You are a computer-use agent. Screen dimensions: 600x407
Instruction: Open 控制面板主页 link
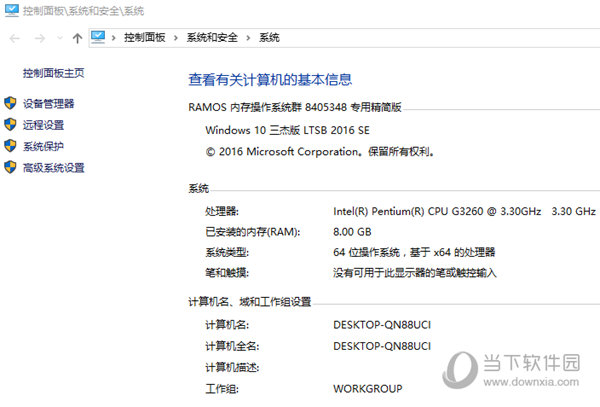coord(54,73)
